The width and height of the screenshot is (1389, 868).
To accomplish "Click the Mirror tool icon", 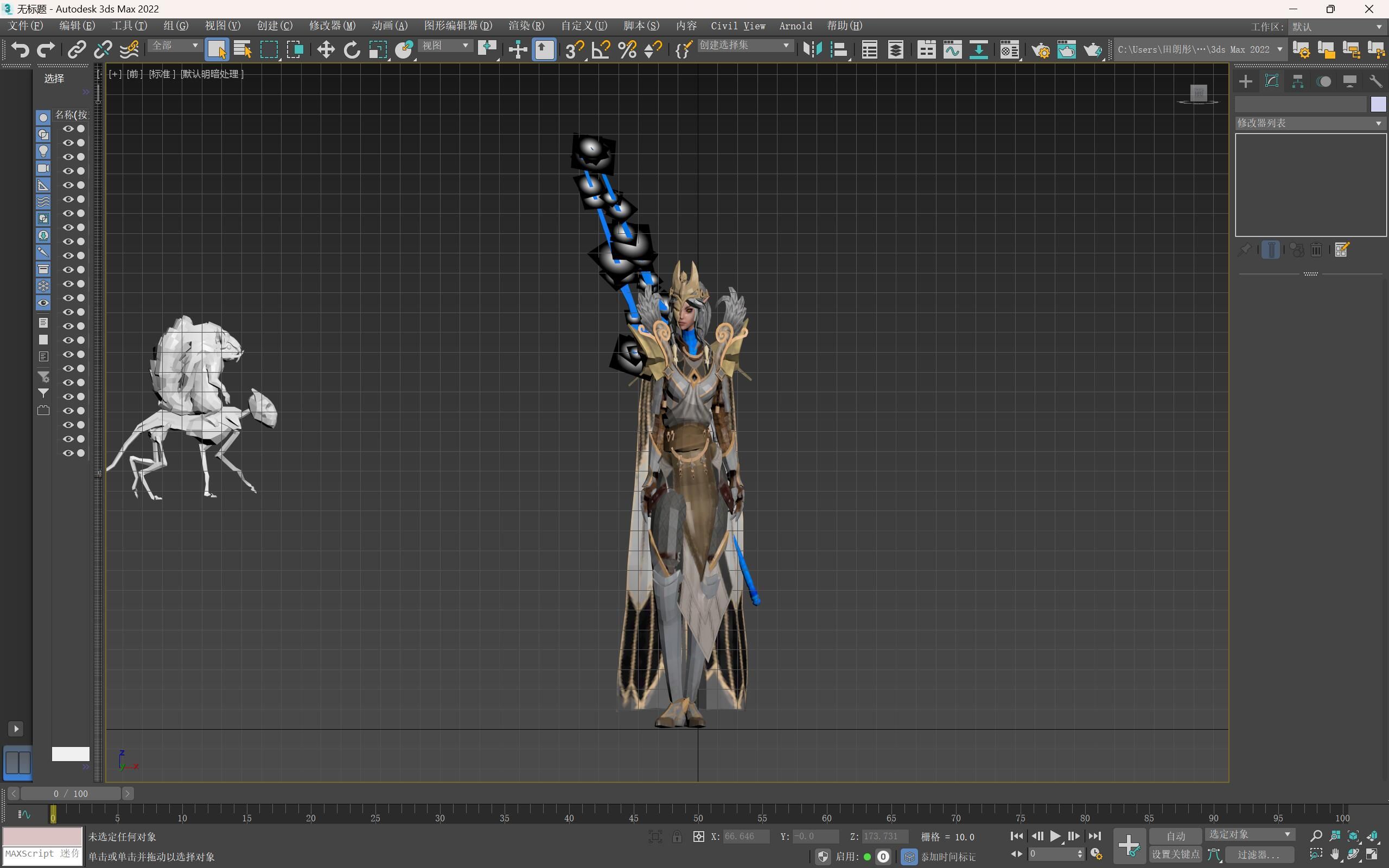I will (x=812, y=50).
